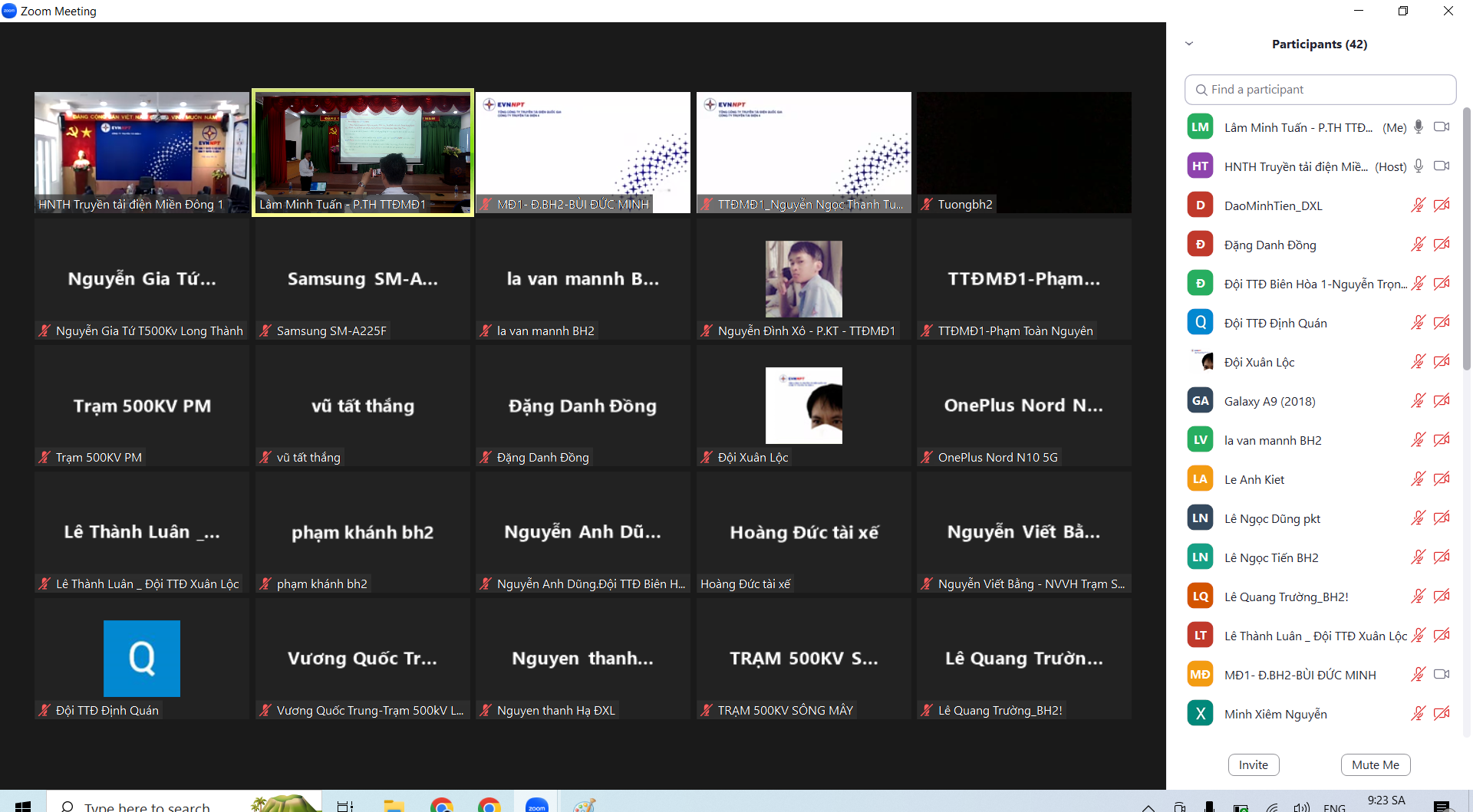This screenshot has width=1473, height=812.
Task: Click the host HNTH video camera icon
Action: [1442, 166]
